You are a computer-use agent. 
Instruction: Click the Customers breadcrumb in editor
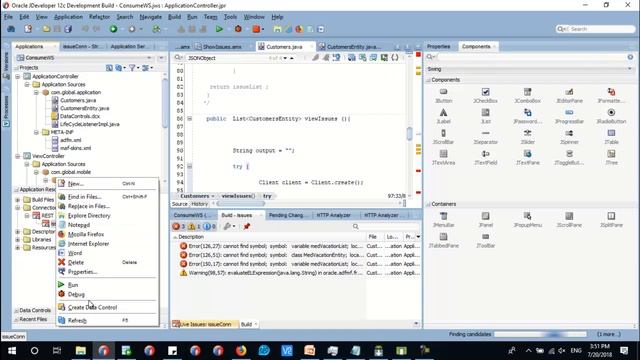pos(195,196)
